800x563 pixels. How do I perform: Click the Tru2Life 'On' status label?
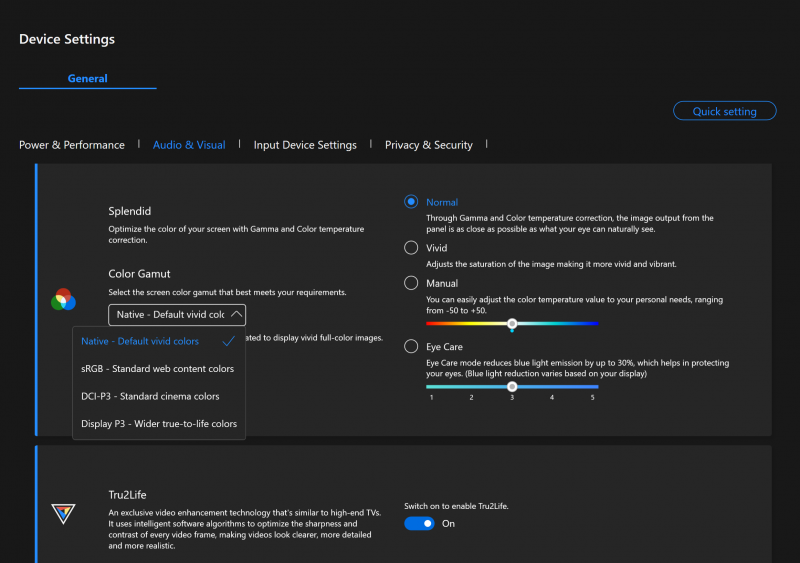pyautogui.click(x=448, y=524)
